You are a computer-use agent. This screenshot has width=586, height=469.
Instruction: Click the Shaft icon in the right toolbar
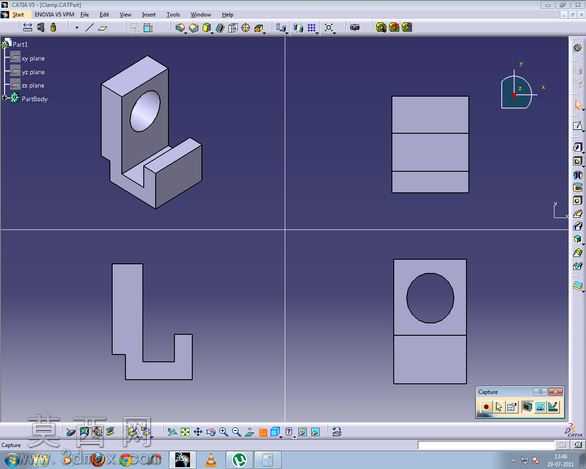click(577, 175)
